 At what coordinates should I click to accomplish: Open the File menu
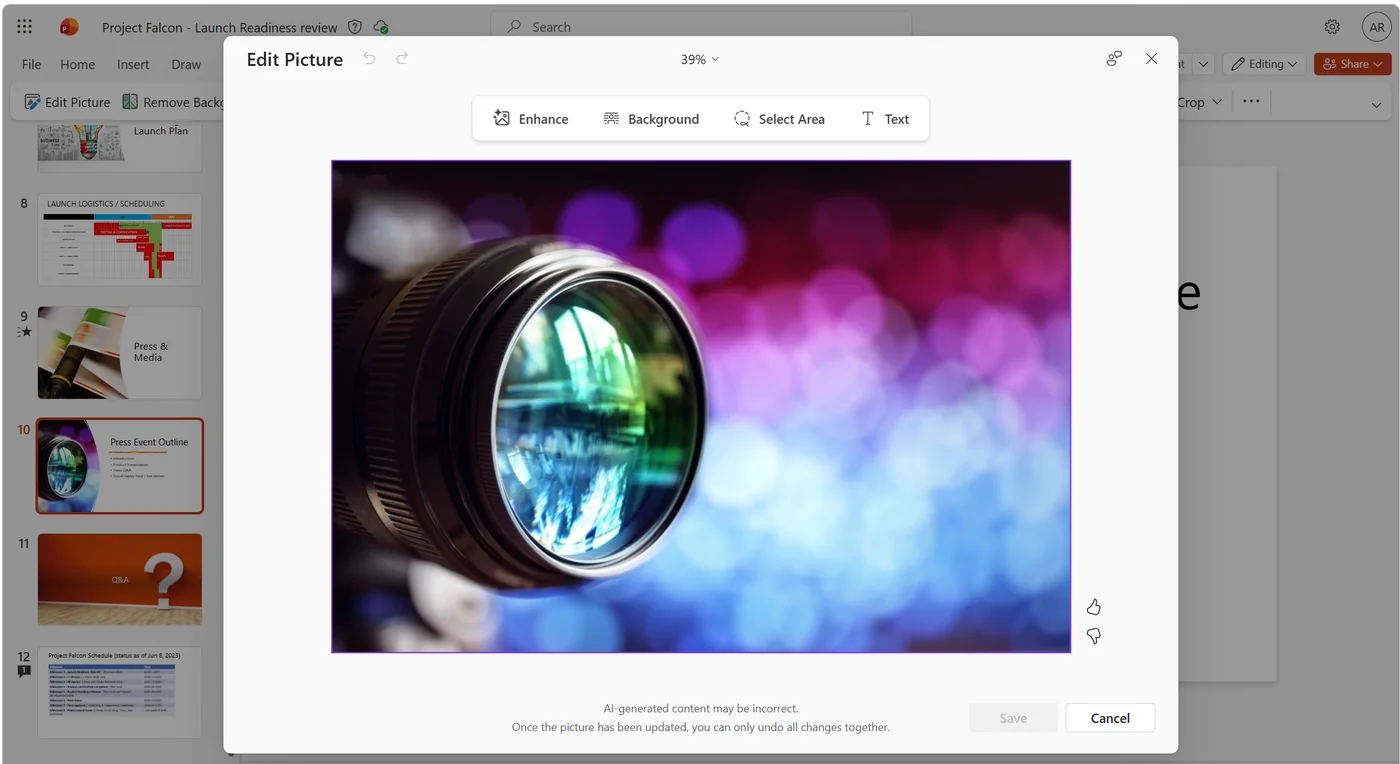coord(32,64)
